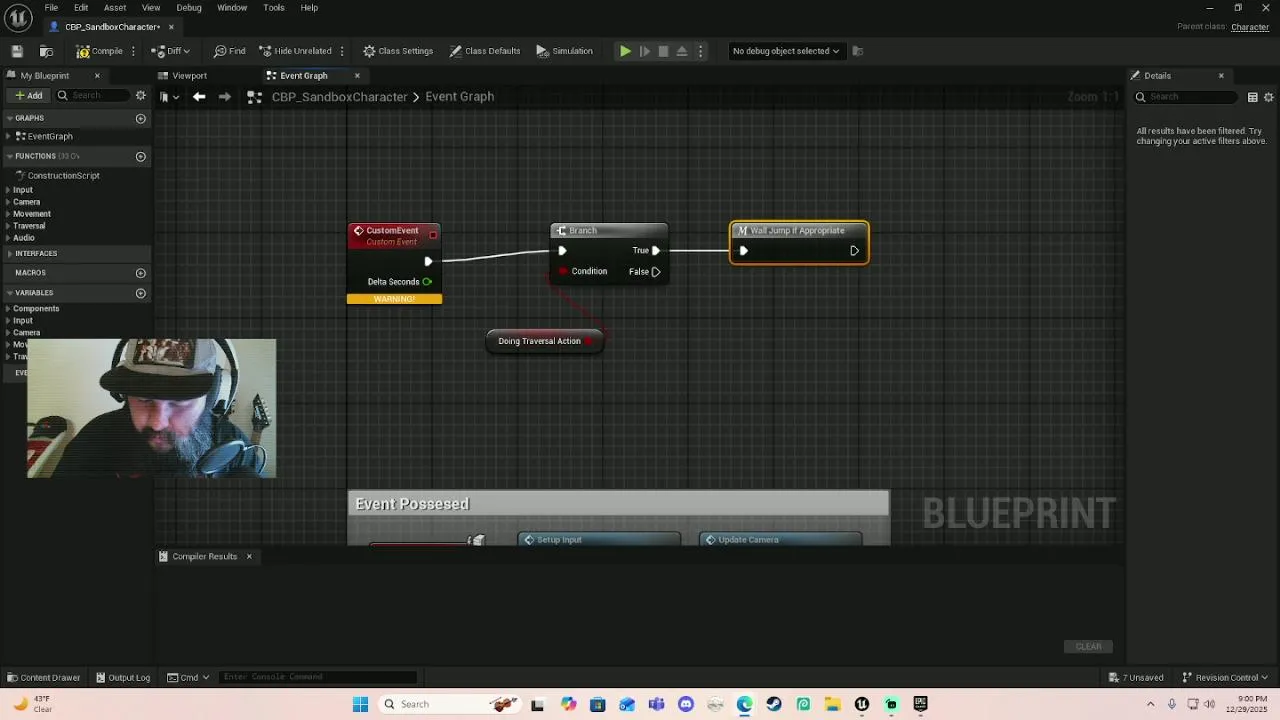Navigate forward in graph history
Viewport: 1280px width, 720px height.
(x=224, y=97)
